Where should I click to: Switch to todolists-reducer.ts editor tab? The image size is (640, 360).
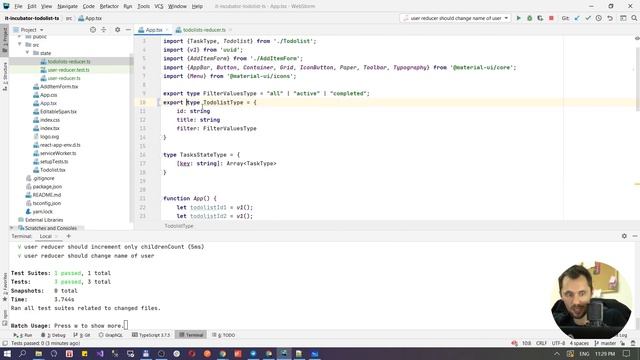tap(204, 30)
